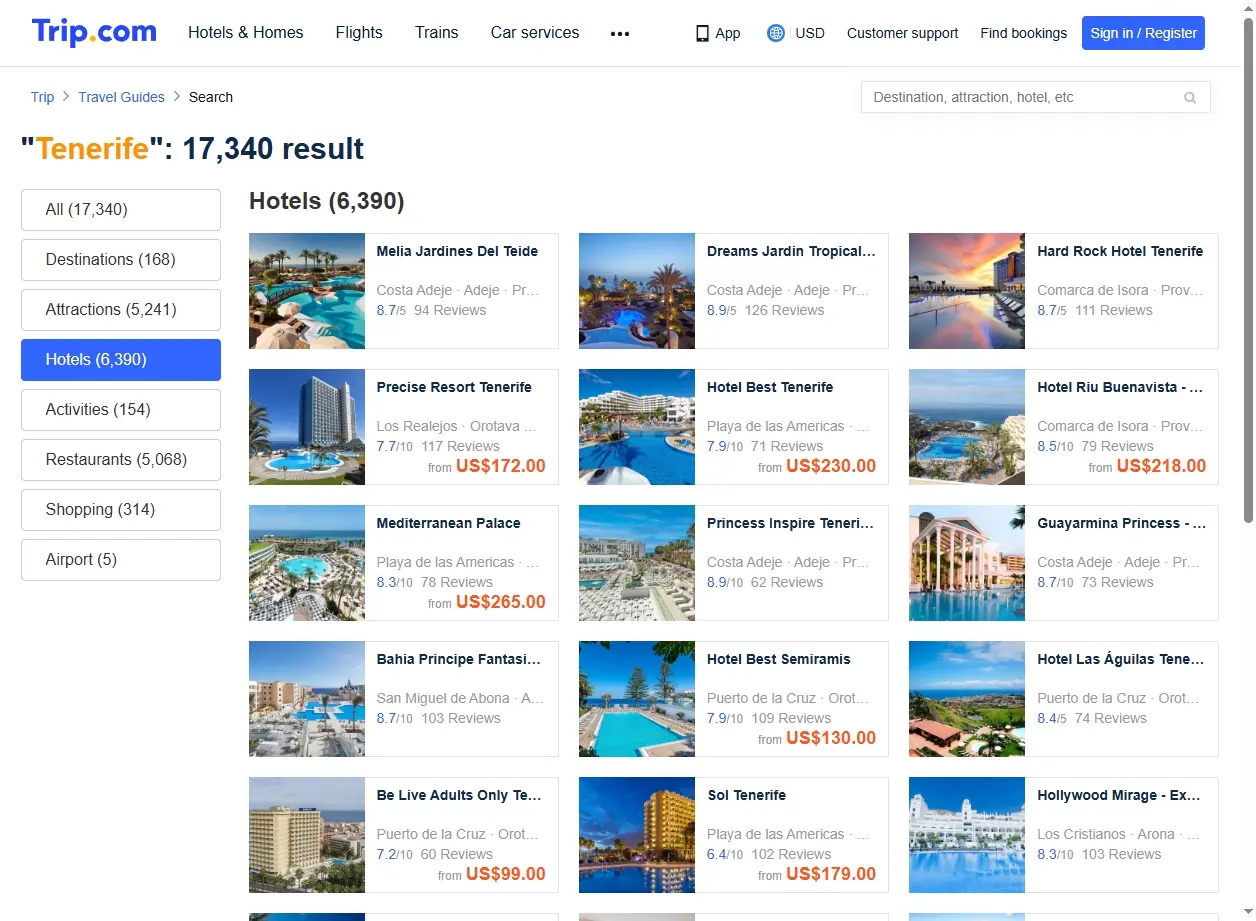Click the US$130.00 price
The height and width of the screenshot is (921, 1256).
click(x=831, y=738)
